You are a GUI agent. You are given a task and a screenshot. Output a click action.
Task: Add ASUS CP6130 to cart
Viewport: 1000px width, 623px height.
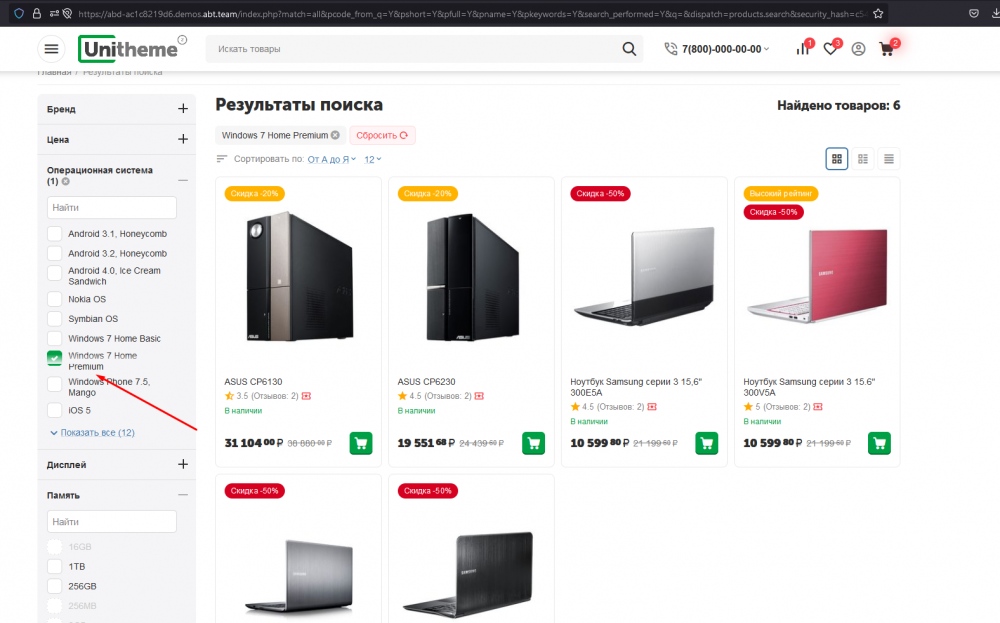(x=362, y=443)
